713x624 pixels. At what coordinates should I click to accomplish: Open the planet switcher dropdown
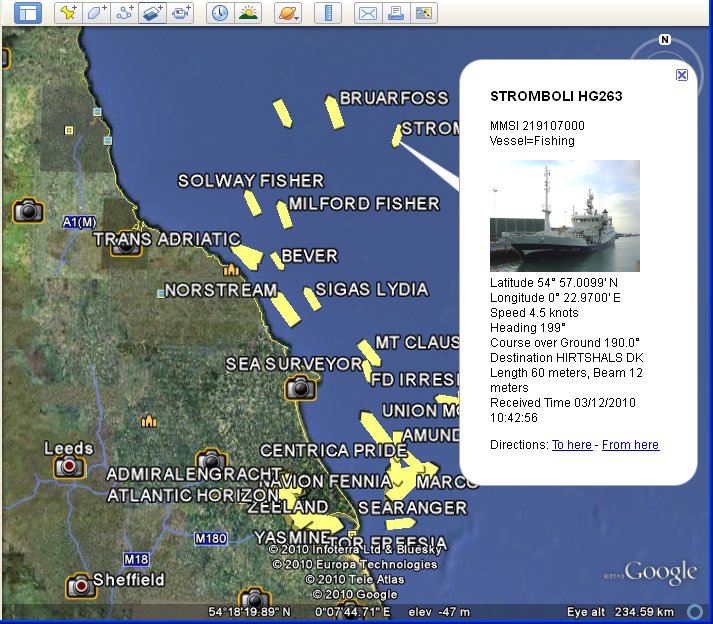coord(288,12)
